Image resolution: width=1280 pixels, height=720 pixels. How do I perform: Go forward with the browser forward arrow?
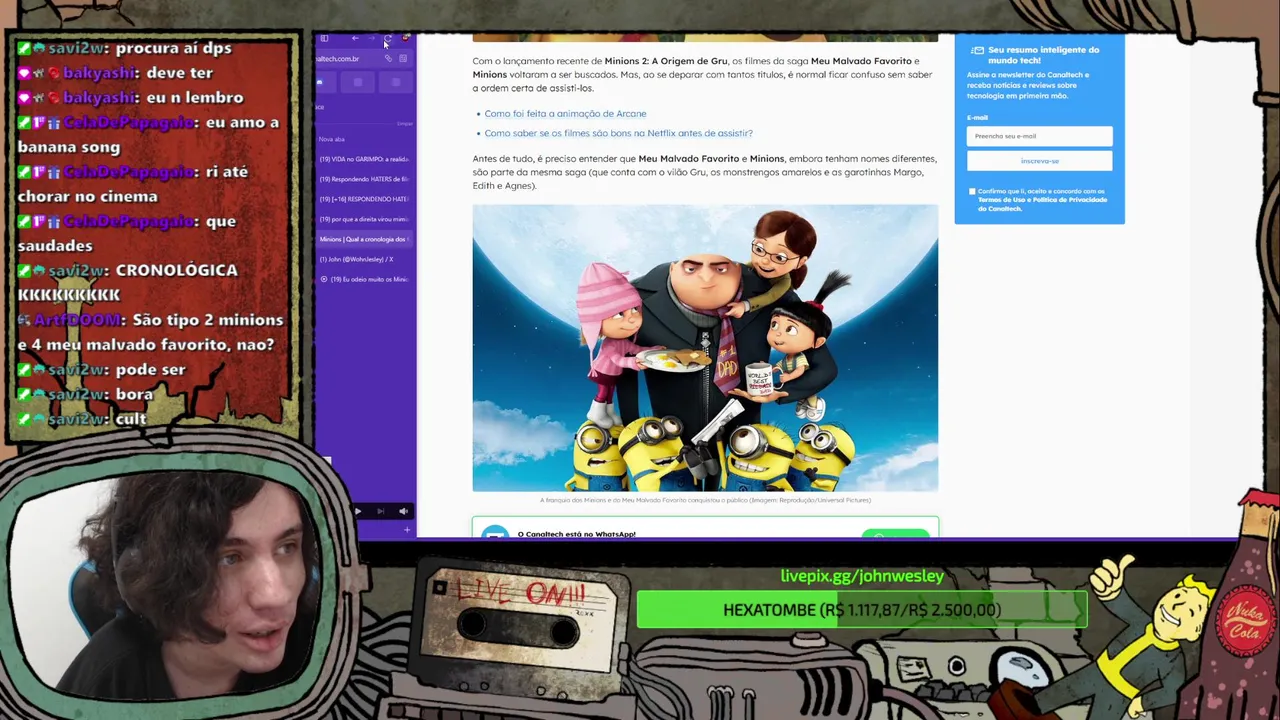click(x=371, y=38)
